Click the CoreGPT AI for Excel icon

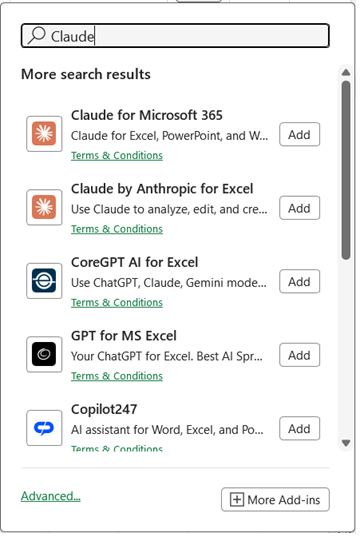tap(44, 281)
